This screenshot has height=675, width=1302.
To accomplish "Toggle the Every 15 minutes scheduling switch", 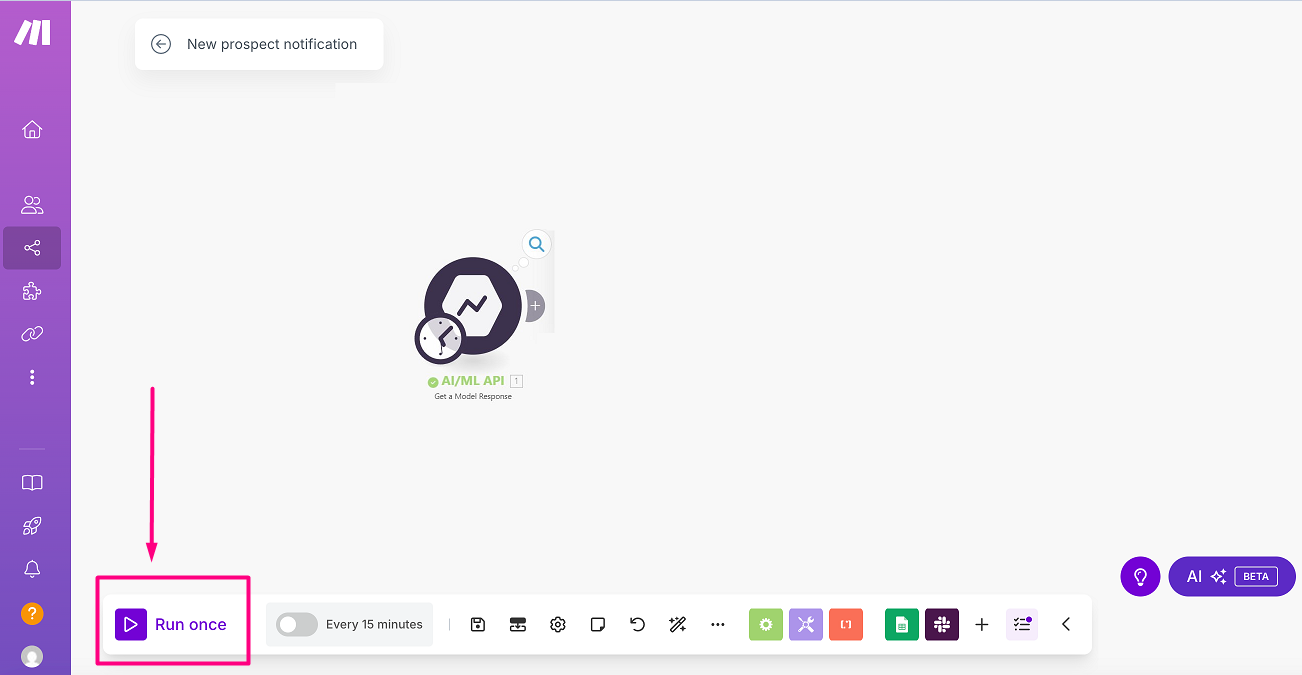I will pyautogui.click(x=296, y=624).
